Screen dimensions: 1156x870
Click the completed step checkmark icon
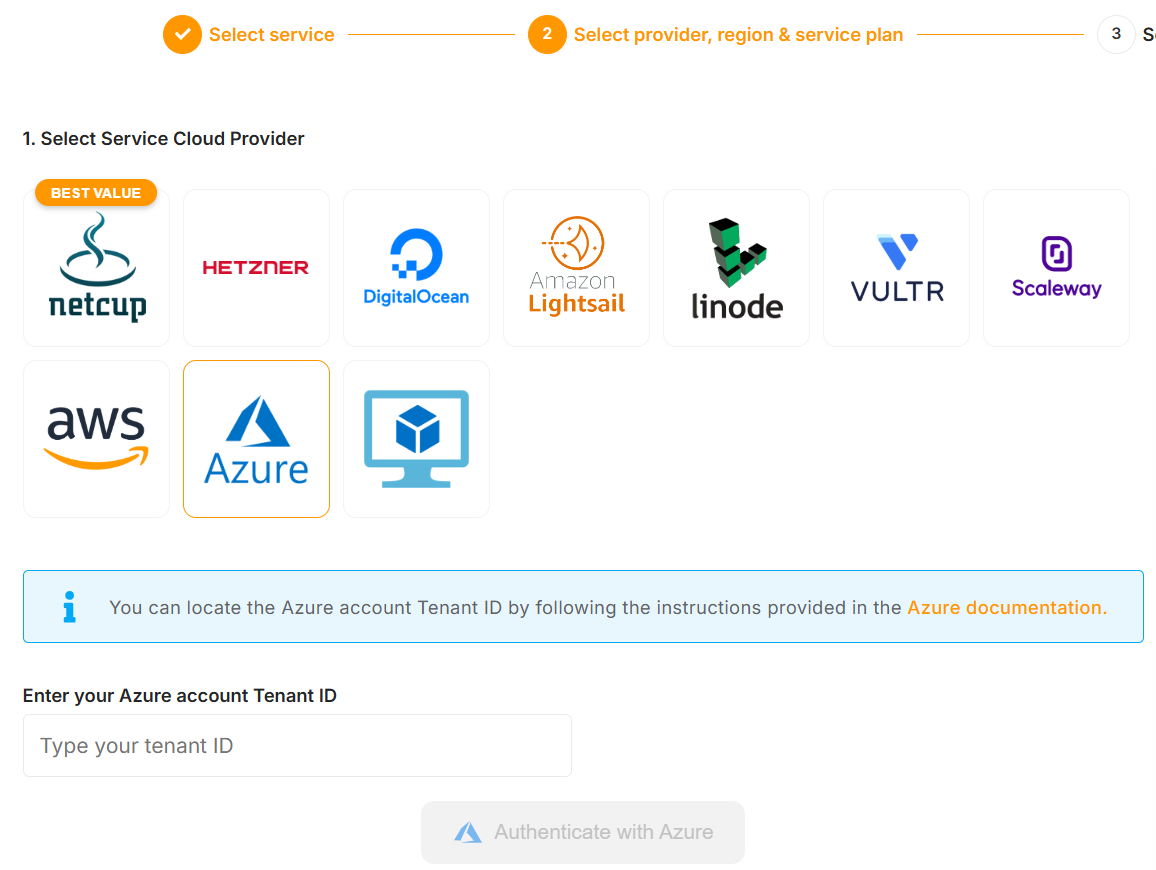tap(182, 35)
